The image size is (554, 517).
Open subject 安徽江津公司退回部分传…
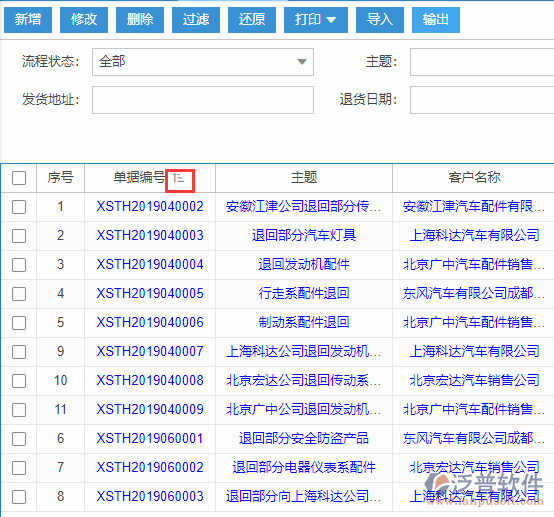[304, 207]
